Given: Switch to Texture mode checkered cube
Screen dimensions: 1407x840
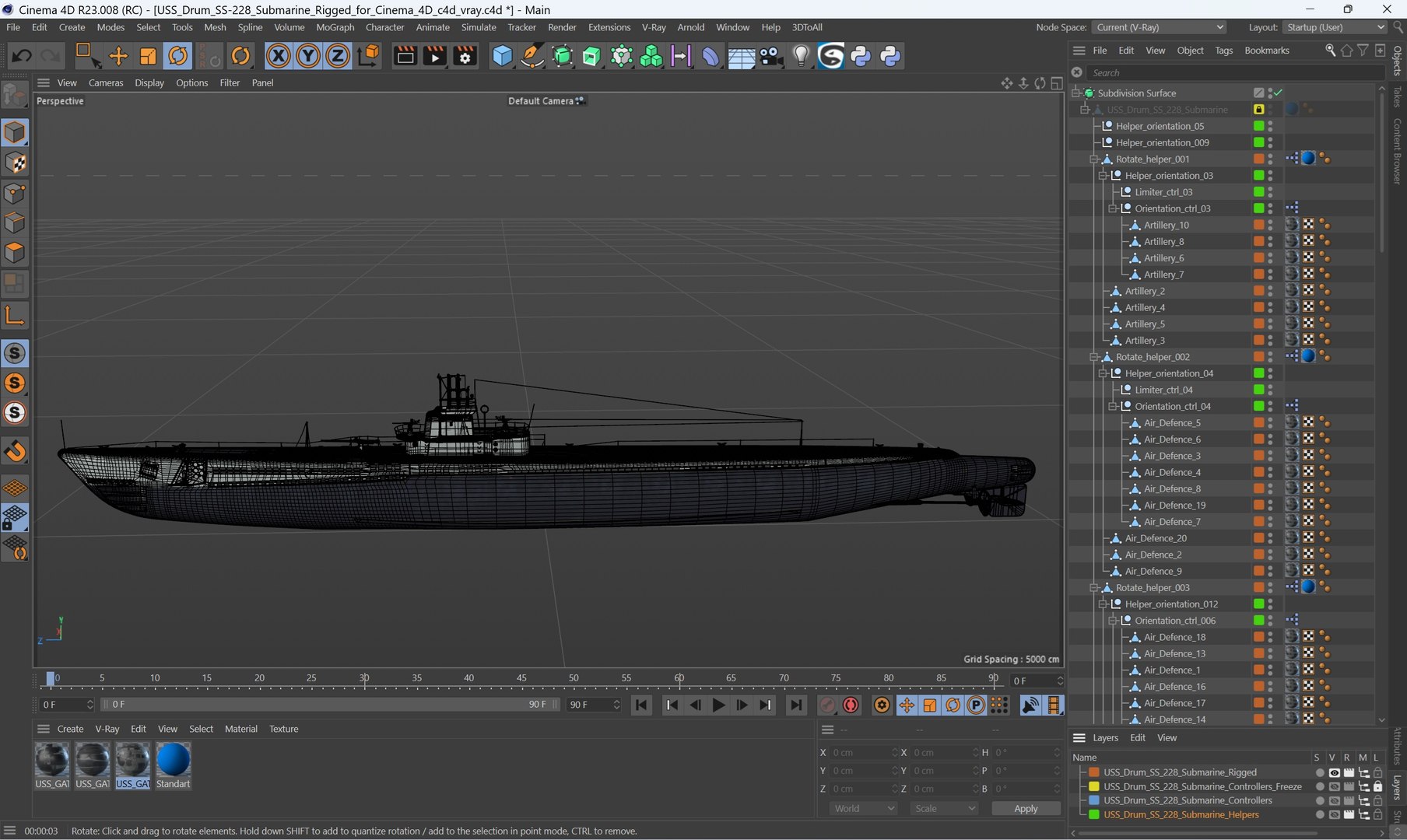Looking at the screenshot, I should coord(15,163).
